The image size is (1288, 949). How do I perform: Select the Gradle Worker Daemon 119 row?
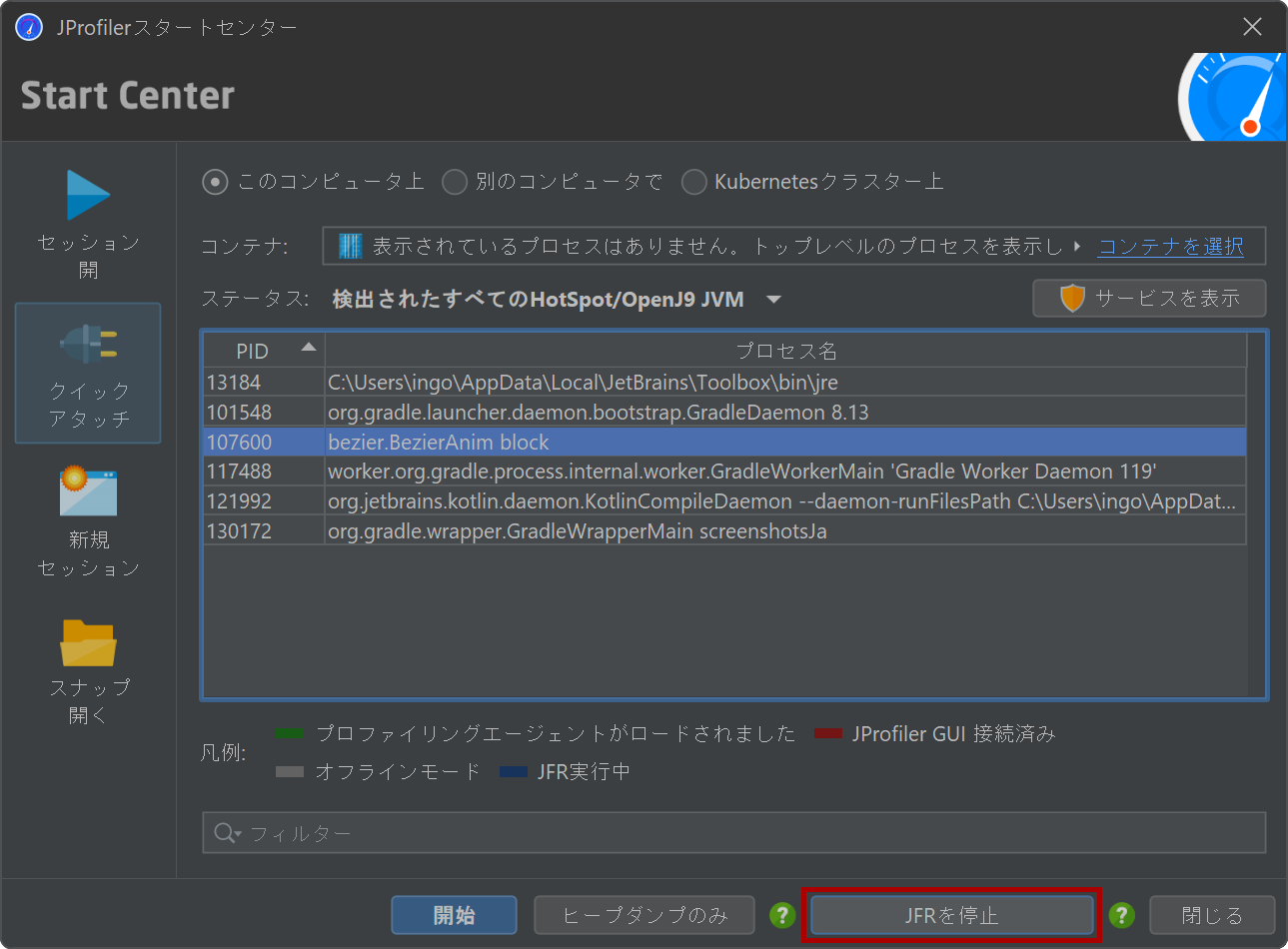click(x=725, y=472)
